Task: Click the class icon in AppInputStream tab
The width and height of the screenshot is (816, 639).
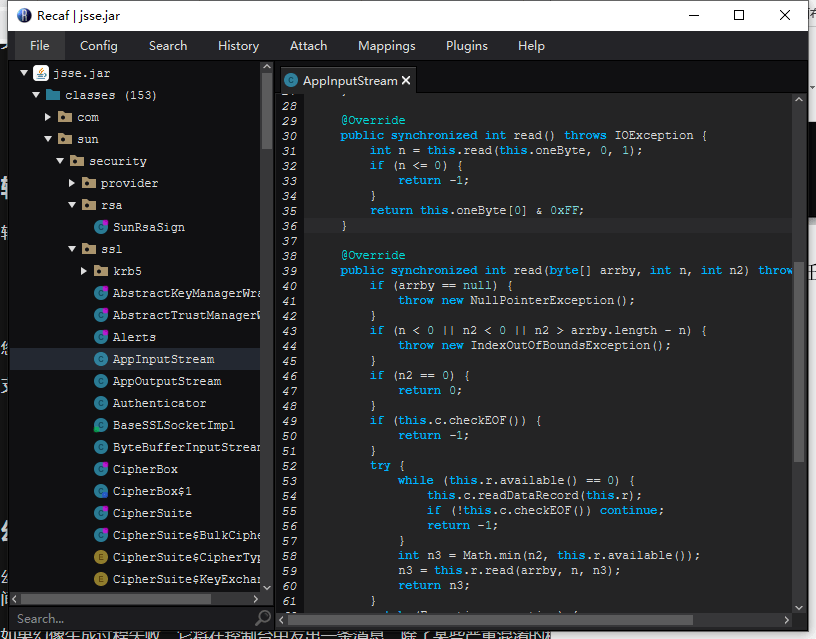Action: point(290,81)
